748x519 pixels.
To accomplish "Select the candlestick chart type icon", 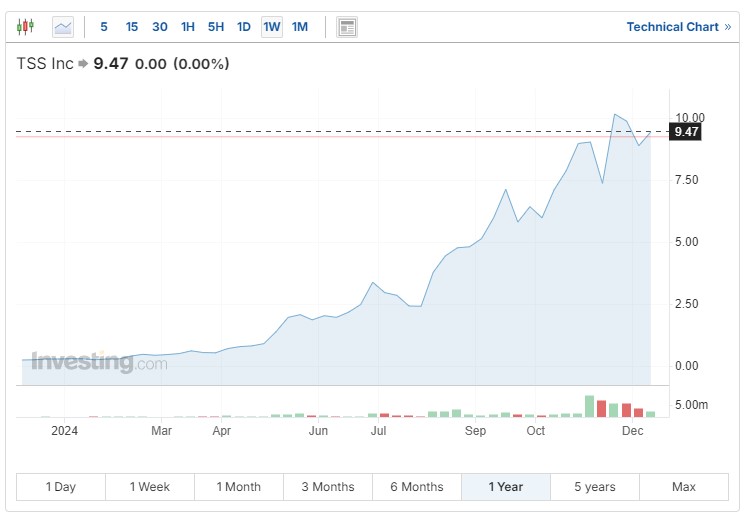I will [26, 27].
